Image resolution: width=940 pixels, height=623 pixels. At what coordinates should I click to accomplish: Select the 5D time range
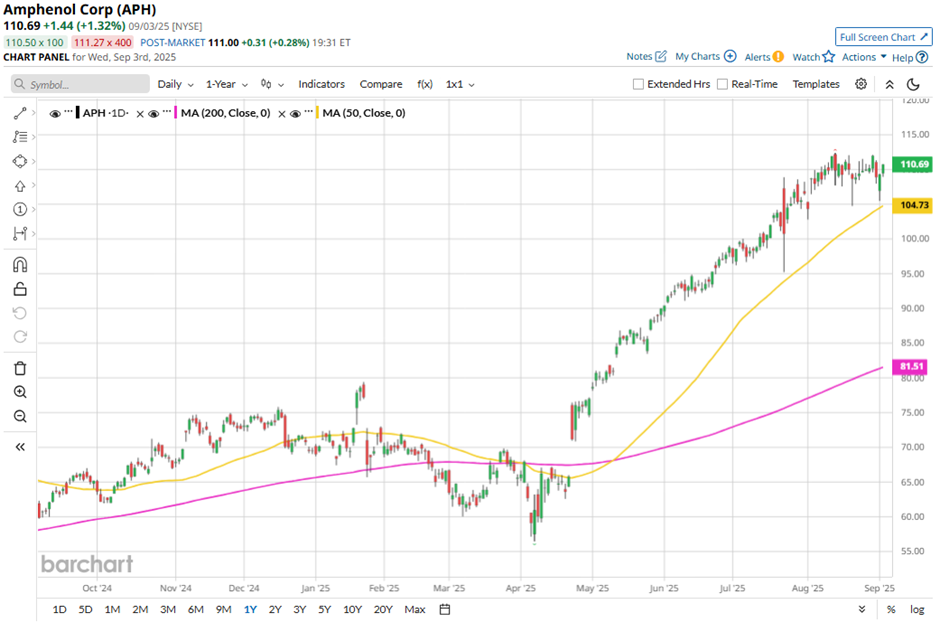86,609
